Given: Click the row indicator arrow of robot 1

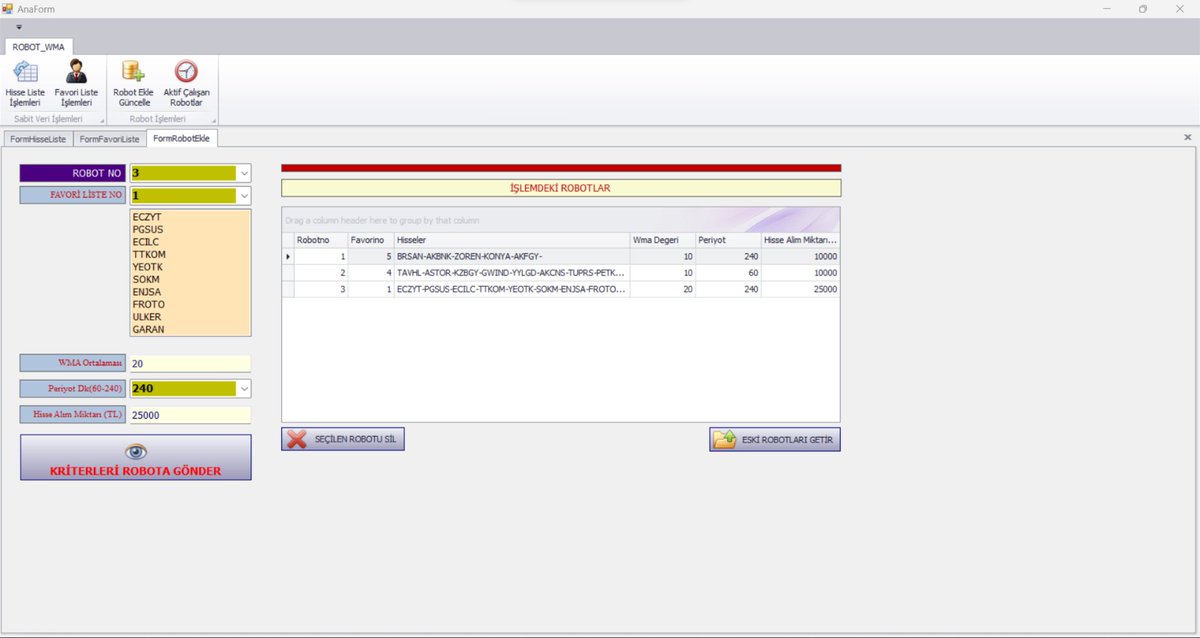Looking at the screenshot, I should tap(288, 257).
